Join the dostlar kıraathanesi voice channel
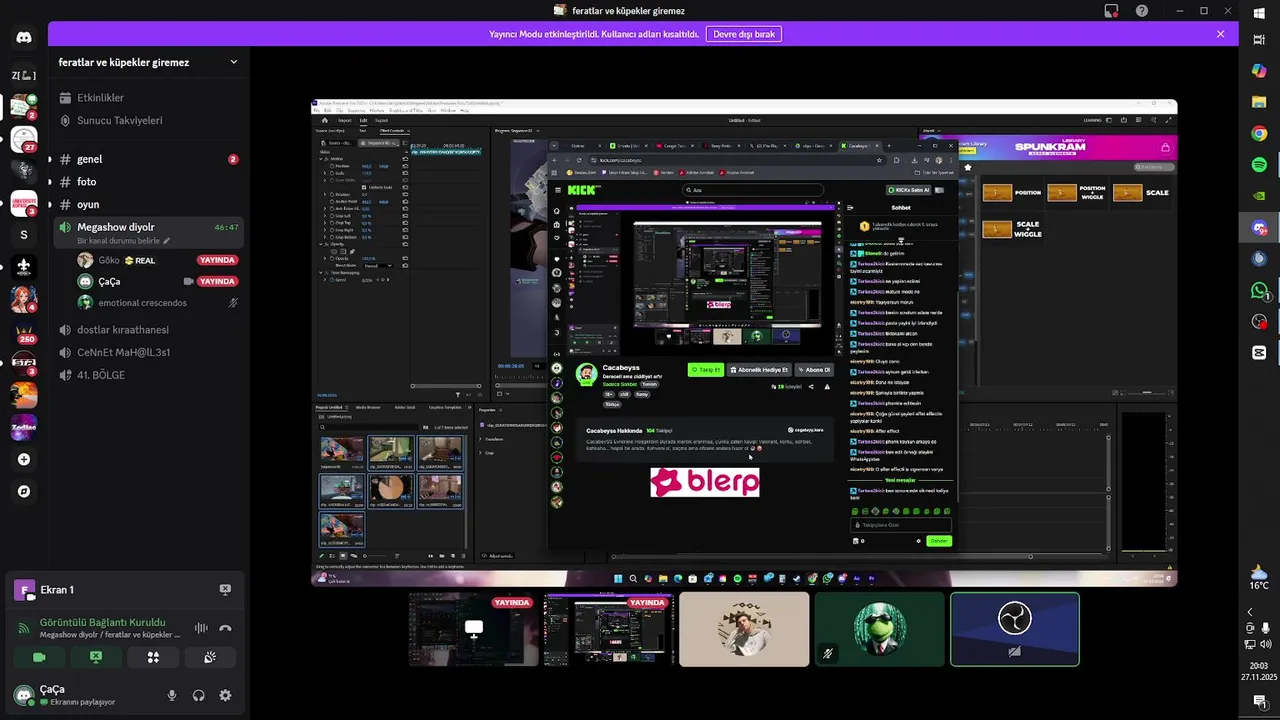Screen dimensions: 1280x720 [148, 330]
